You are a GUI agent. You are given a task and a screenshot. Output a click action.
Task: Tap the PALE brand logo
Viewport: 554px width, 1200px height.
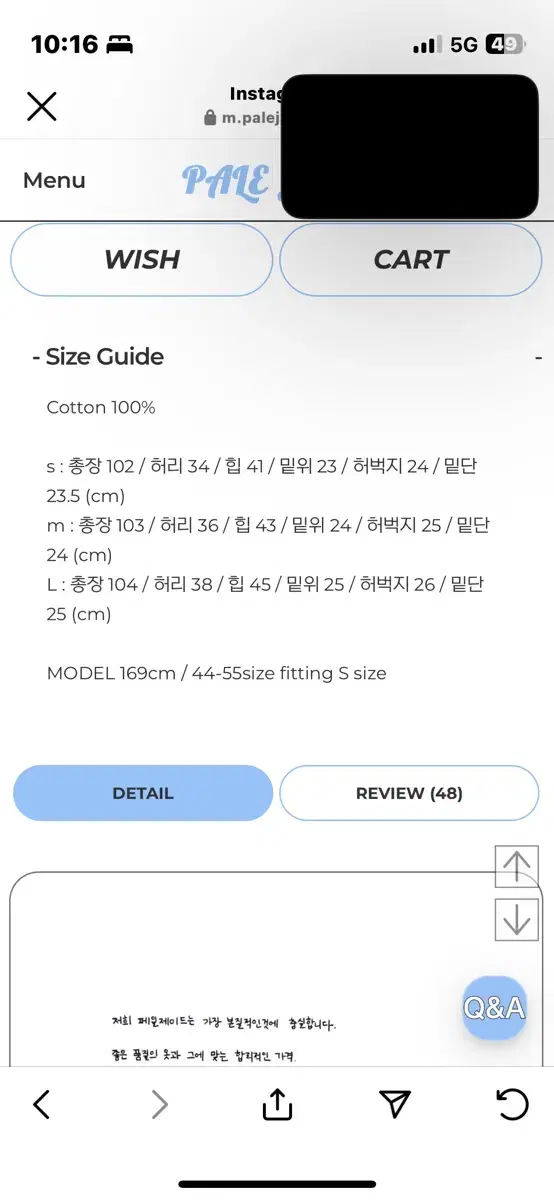point(228,181)
